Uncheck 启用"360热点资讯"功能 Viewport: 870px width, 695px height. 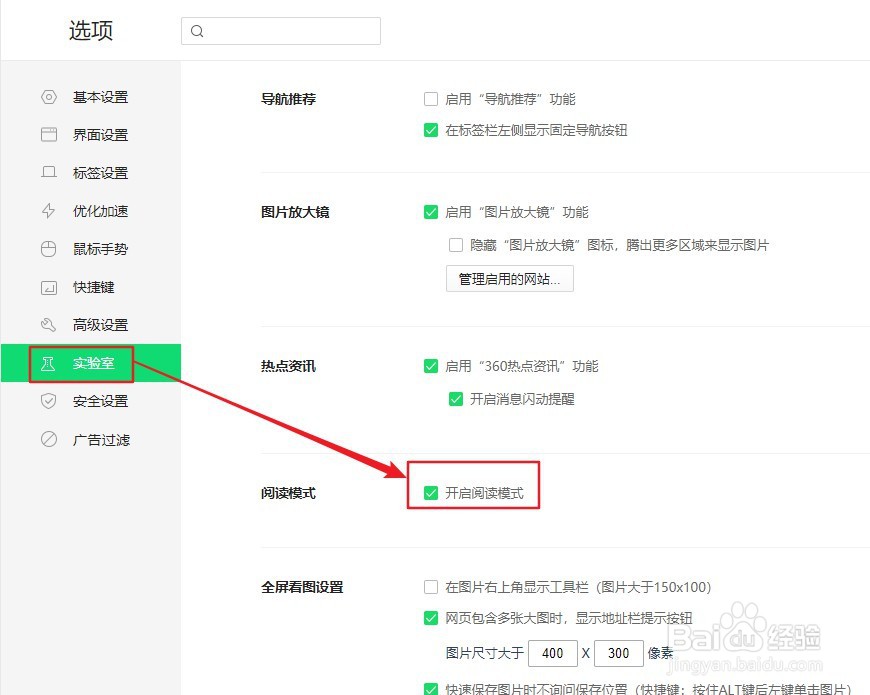[x=431, y=366]
